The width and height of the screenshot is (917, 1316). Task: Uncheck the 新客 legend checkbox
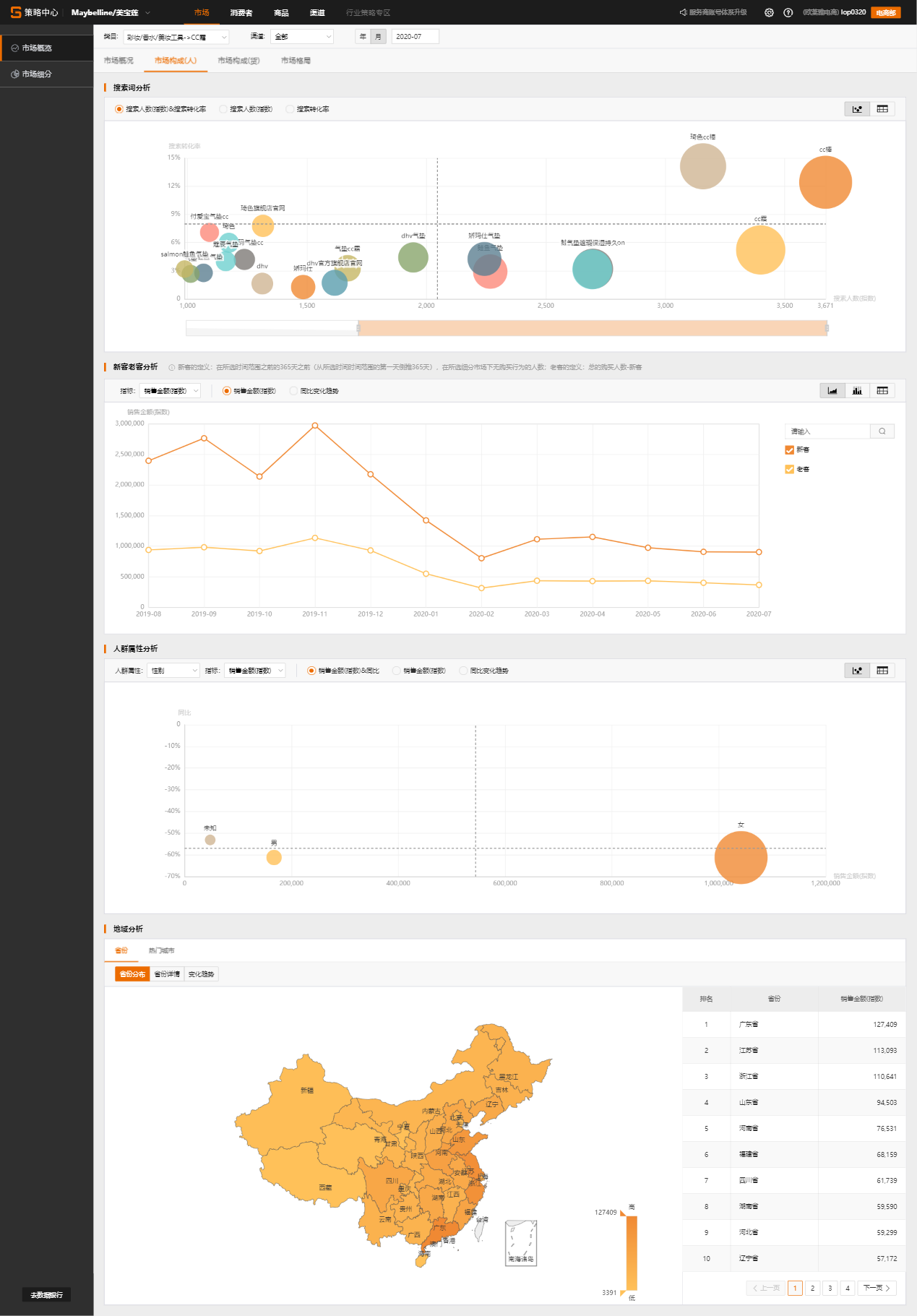pos(789,450)
